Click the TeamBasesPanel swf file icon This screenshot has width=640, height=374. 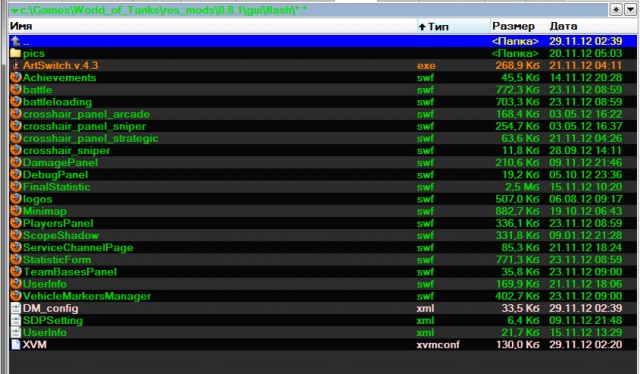[x=16, y=272]
